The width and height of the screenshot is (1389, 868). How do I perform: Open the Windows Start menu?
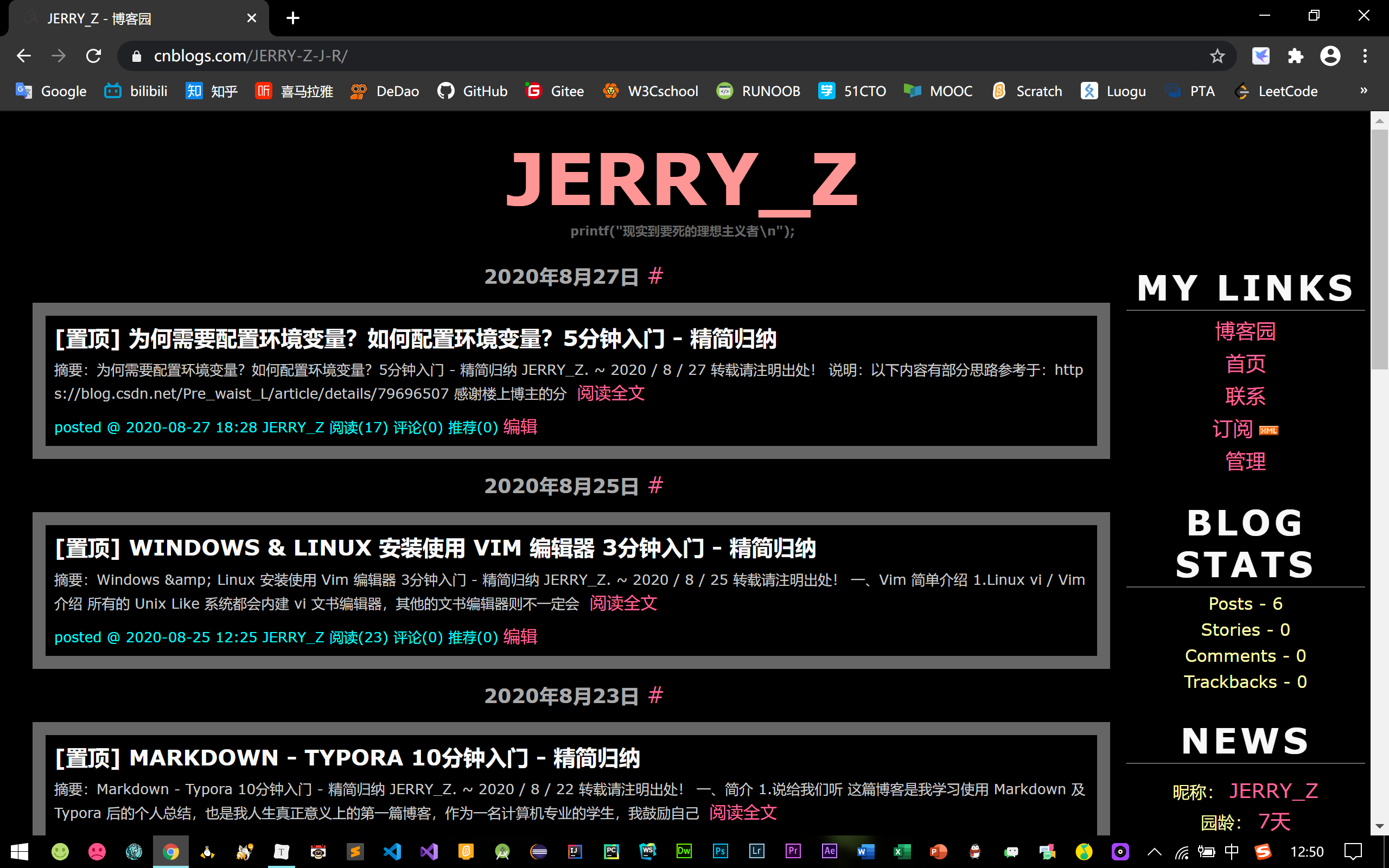coord(19,851)
